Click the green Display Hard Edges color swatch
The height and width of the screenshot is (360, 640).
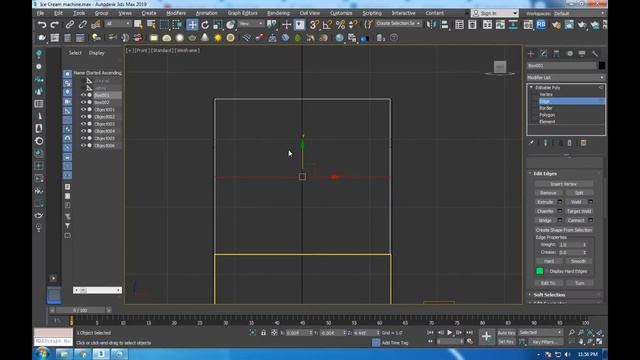(x=540, y=271)
